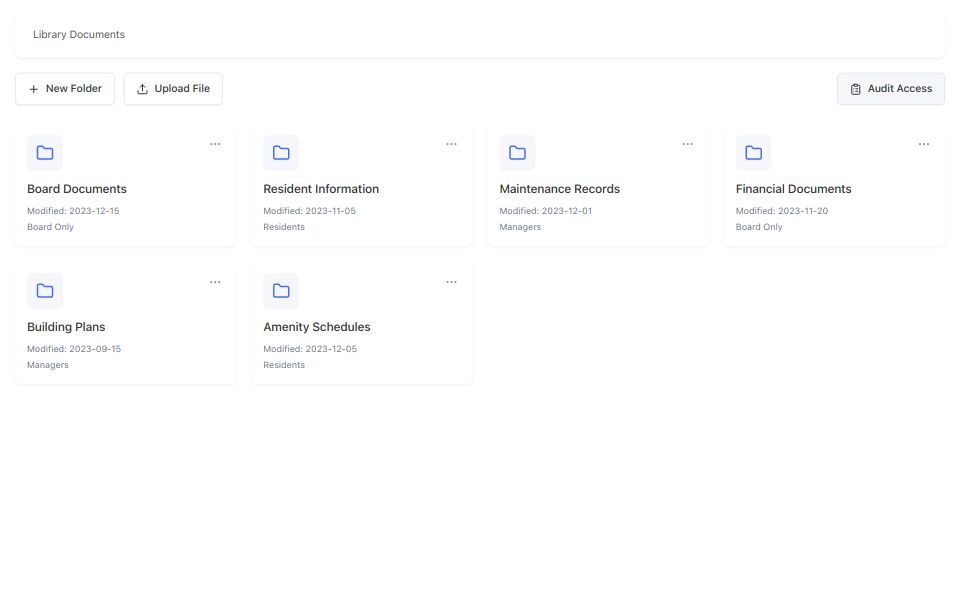Expand options menu on Building Plans card
The image size is (960, 600).
(215, 282)
